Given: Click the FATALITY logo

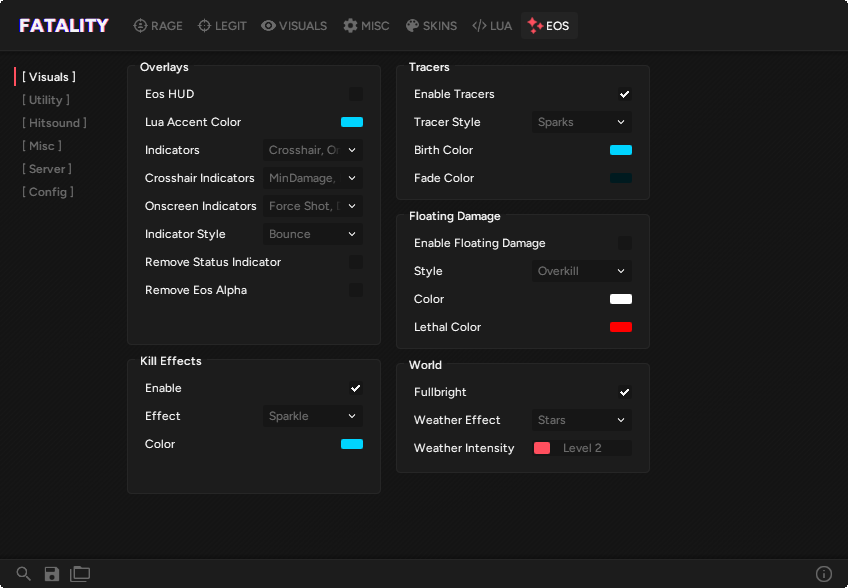Looking at the screenshot, I should coord(64,25).
